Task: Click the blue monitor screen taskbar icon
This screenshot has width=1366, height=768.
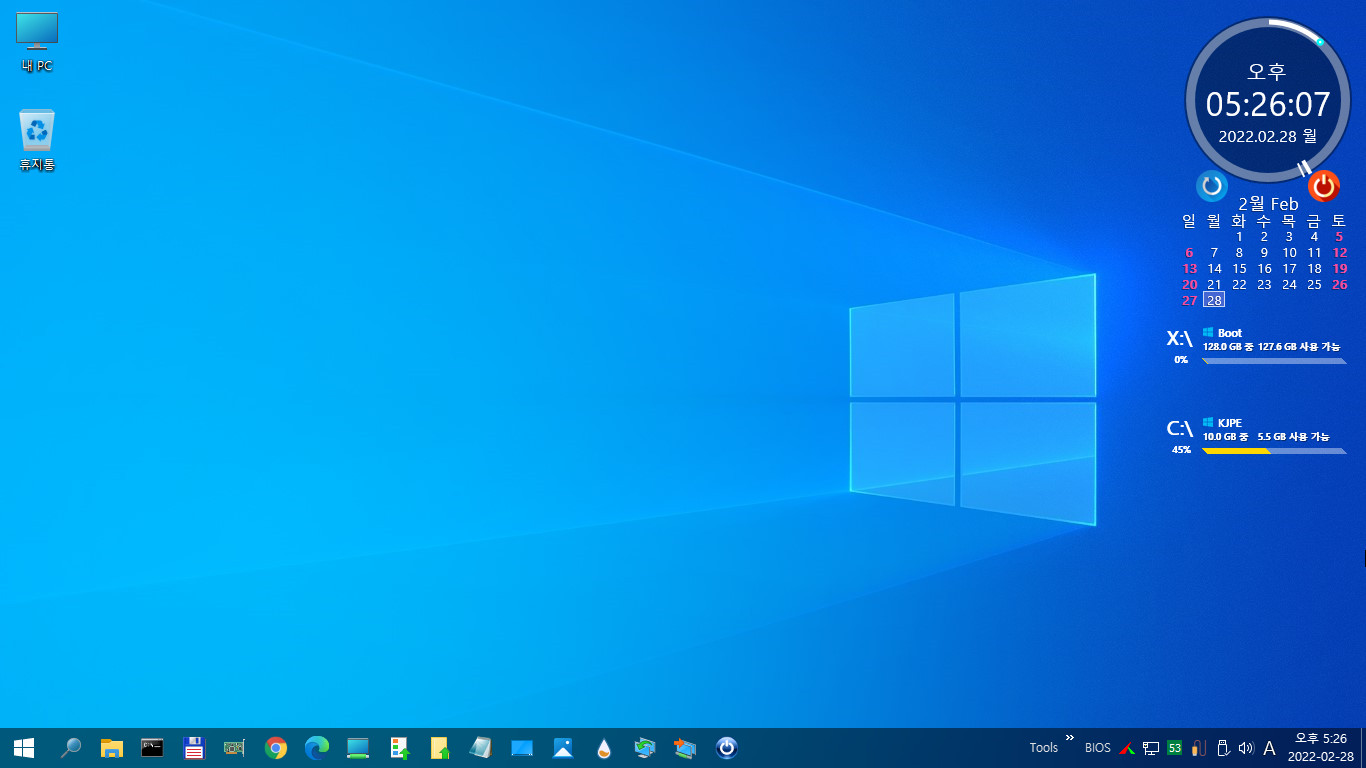Action: point(522,747)
